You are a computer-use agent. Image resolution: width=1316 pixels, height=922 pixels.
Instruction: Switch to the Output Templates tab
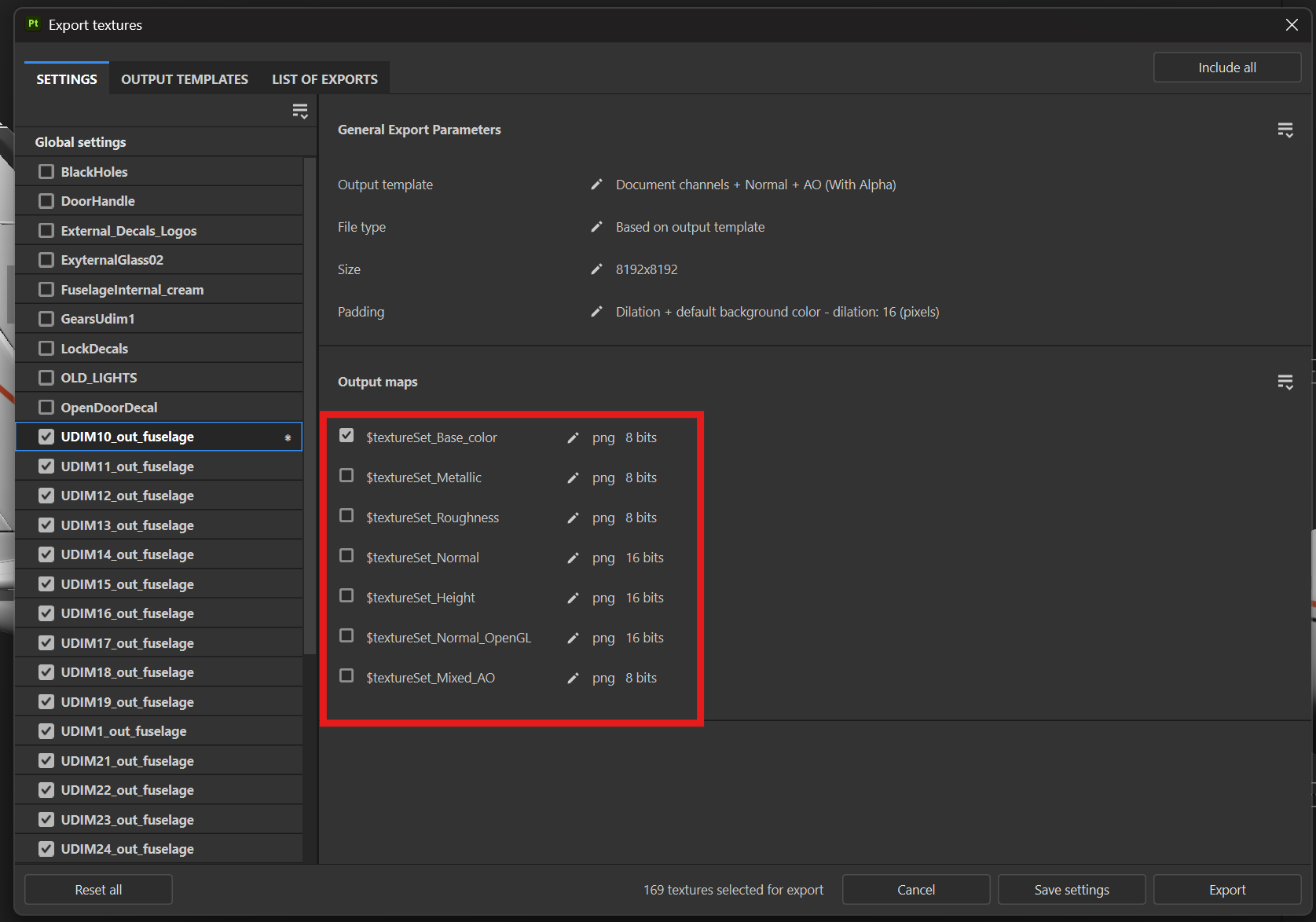pyautogui.click(x=185, y=79)
